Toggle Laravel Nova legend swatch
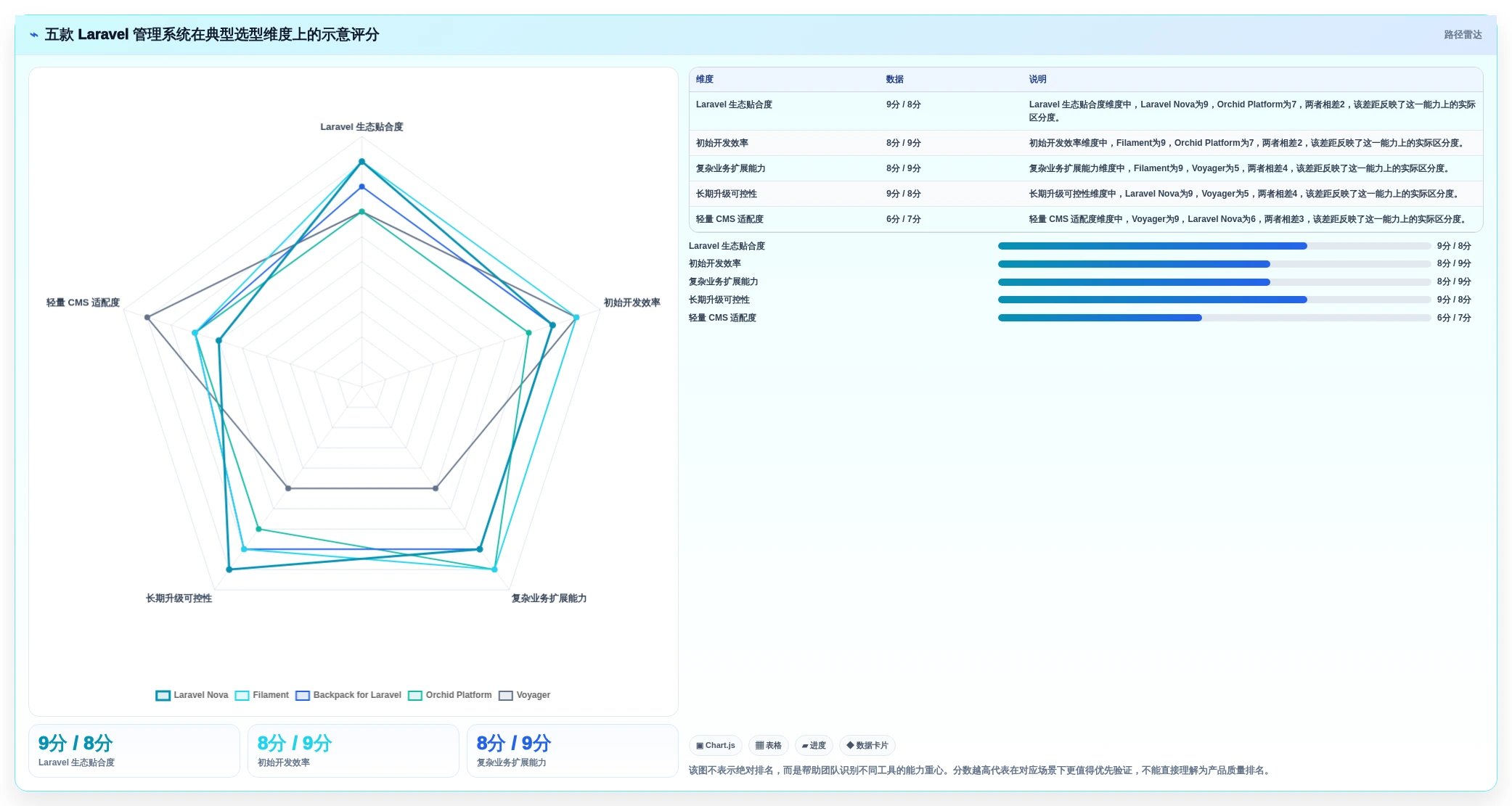The width and height of the screenshot is (1512, 806). 163,696
